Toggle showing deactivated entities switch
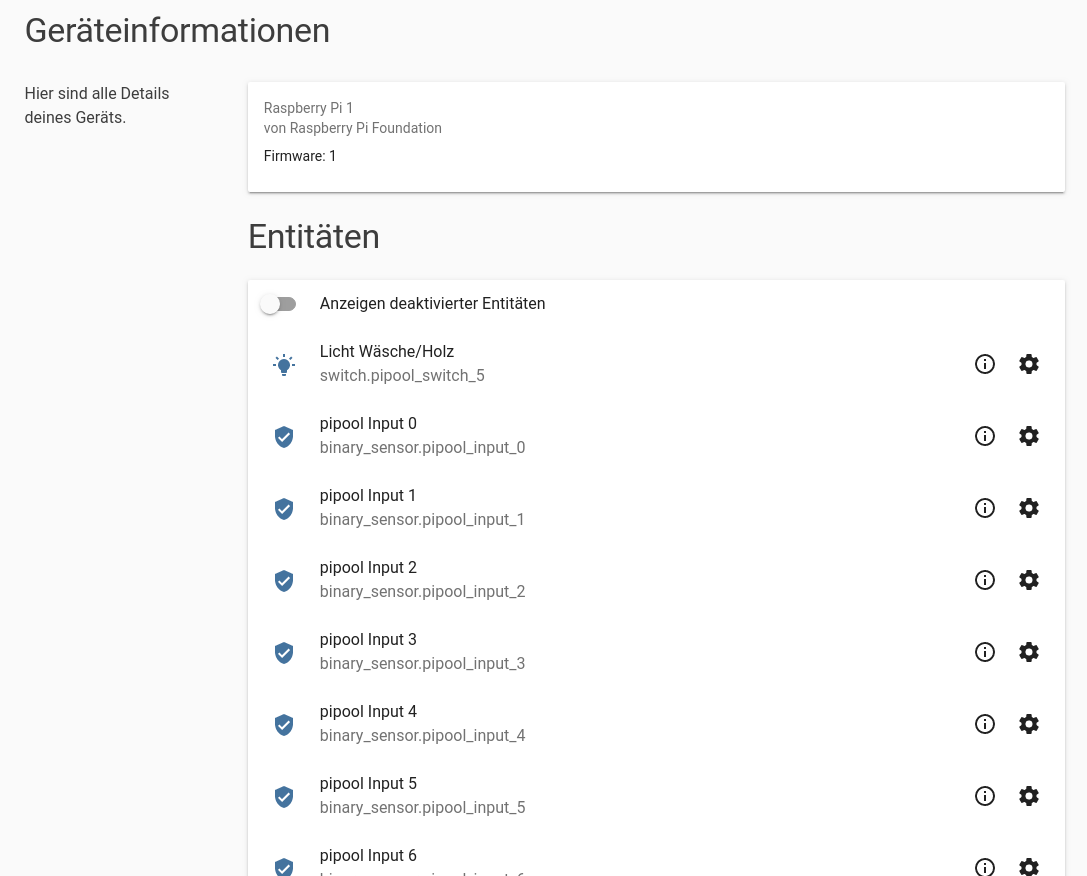This screenshot has width=1087, height=876. [x=278, y=304]
